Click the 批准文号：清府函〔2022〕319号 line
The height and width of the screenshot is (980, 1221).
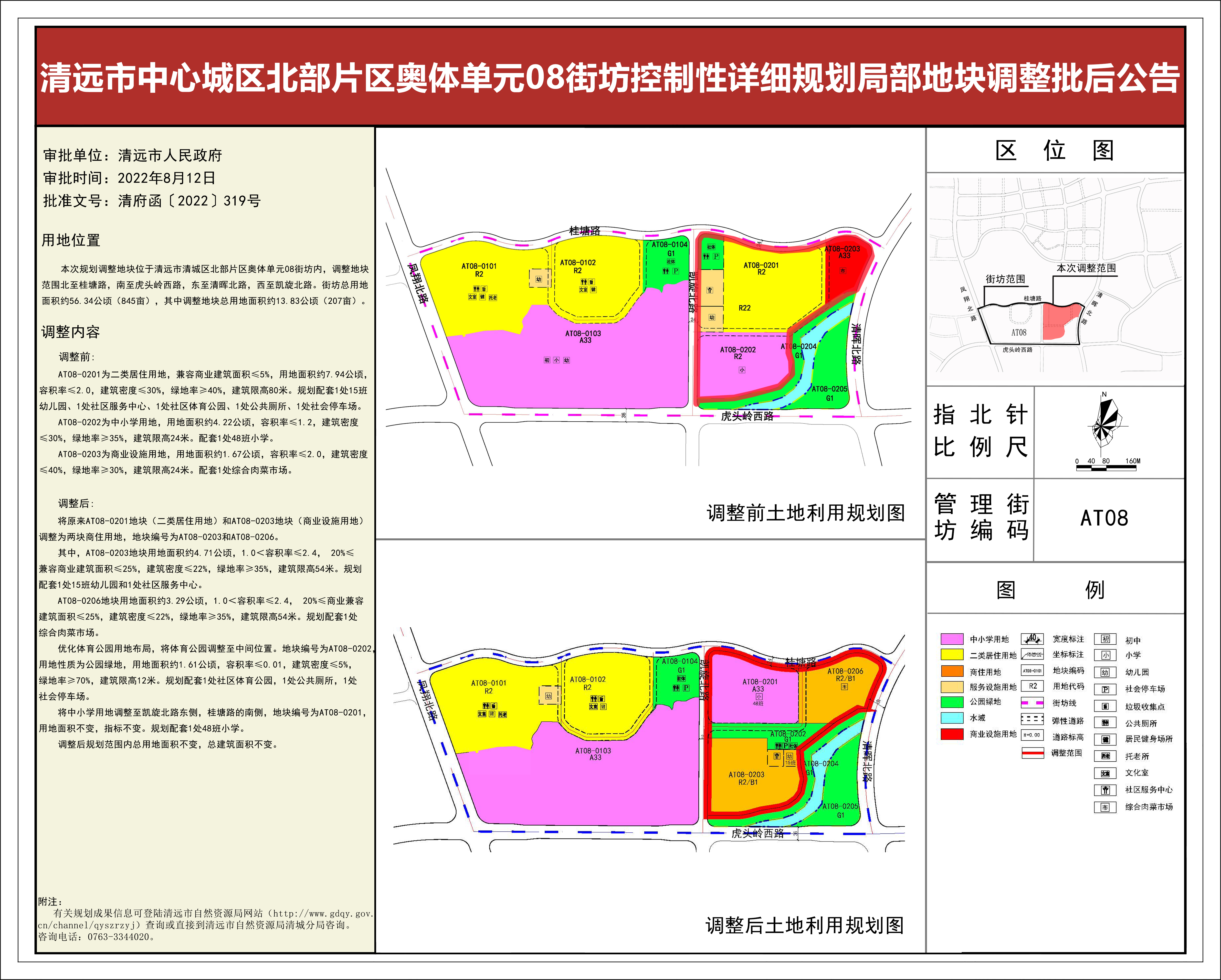pos(152,201)
